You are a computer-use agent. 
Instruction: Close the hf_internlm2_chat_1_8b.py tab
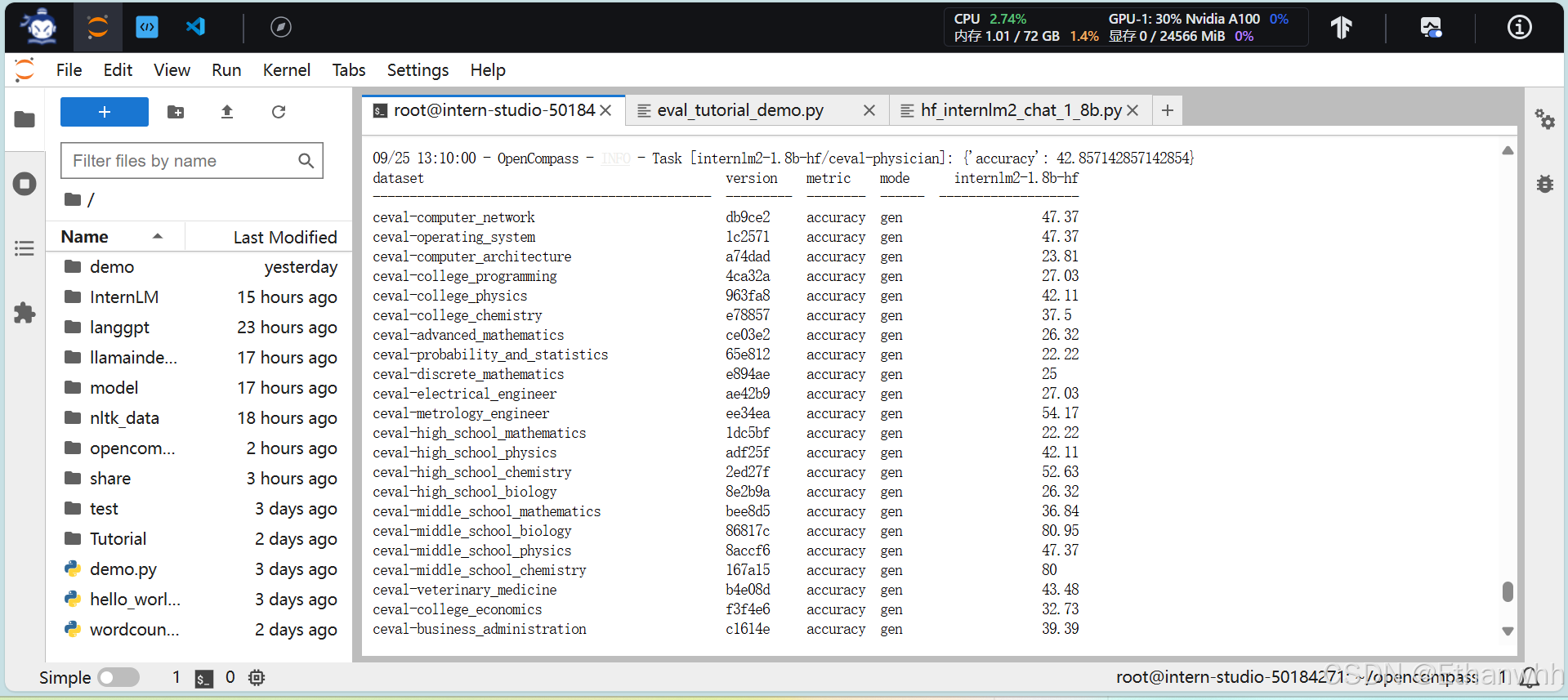(1132, 110)
